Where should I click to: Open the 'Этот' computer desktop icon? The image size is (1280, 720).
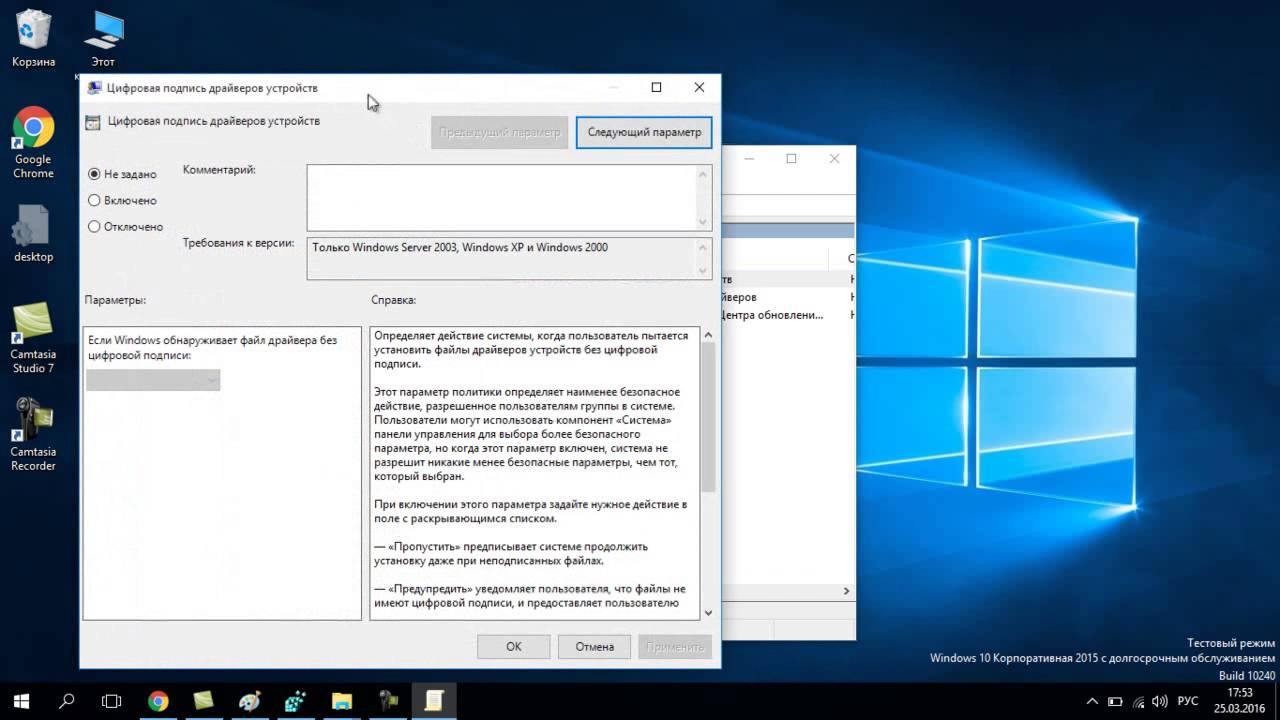click(x=103, y=39)
